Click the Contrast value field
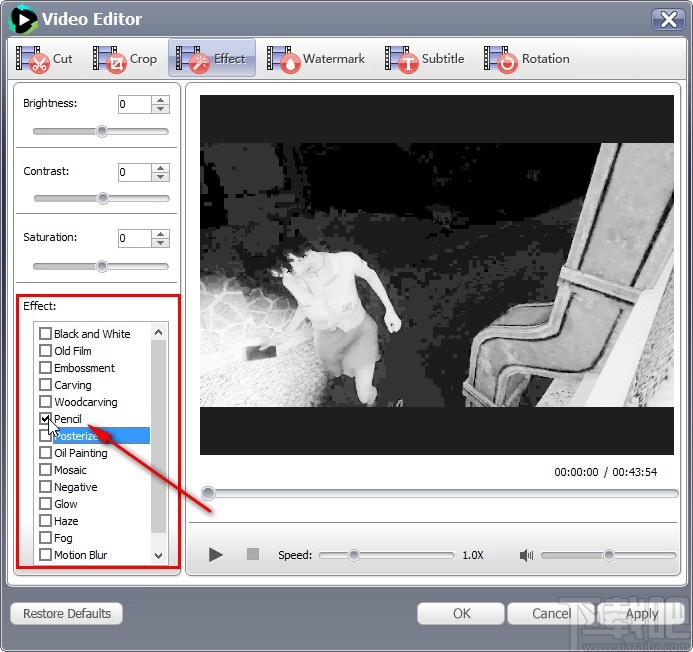 pos(135,172)
